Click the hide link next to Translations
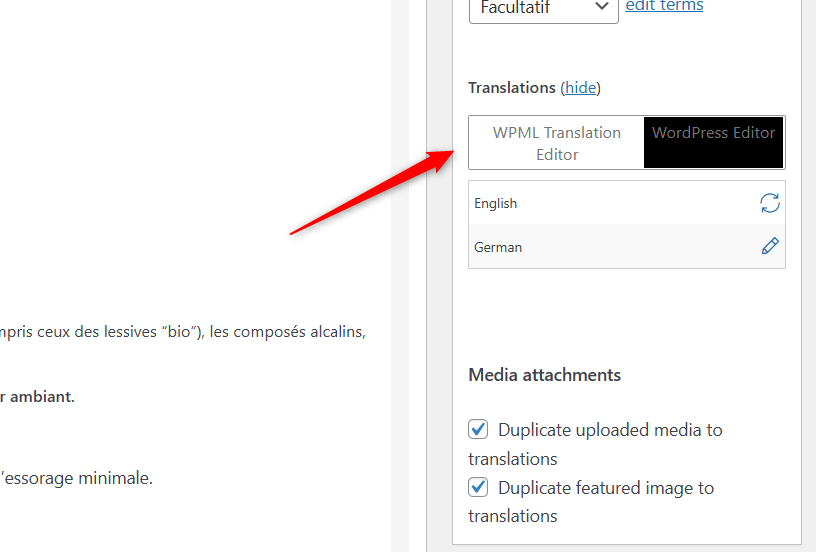This screenshot has height=552, width=816. coord(580,87)
